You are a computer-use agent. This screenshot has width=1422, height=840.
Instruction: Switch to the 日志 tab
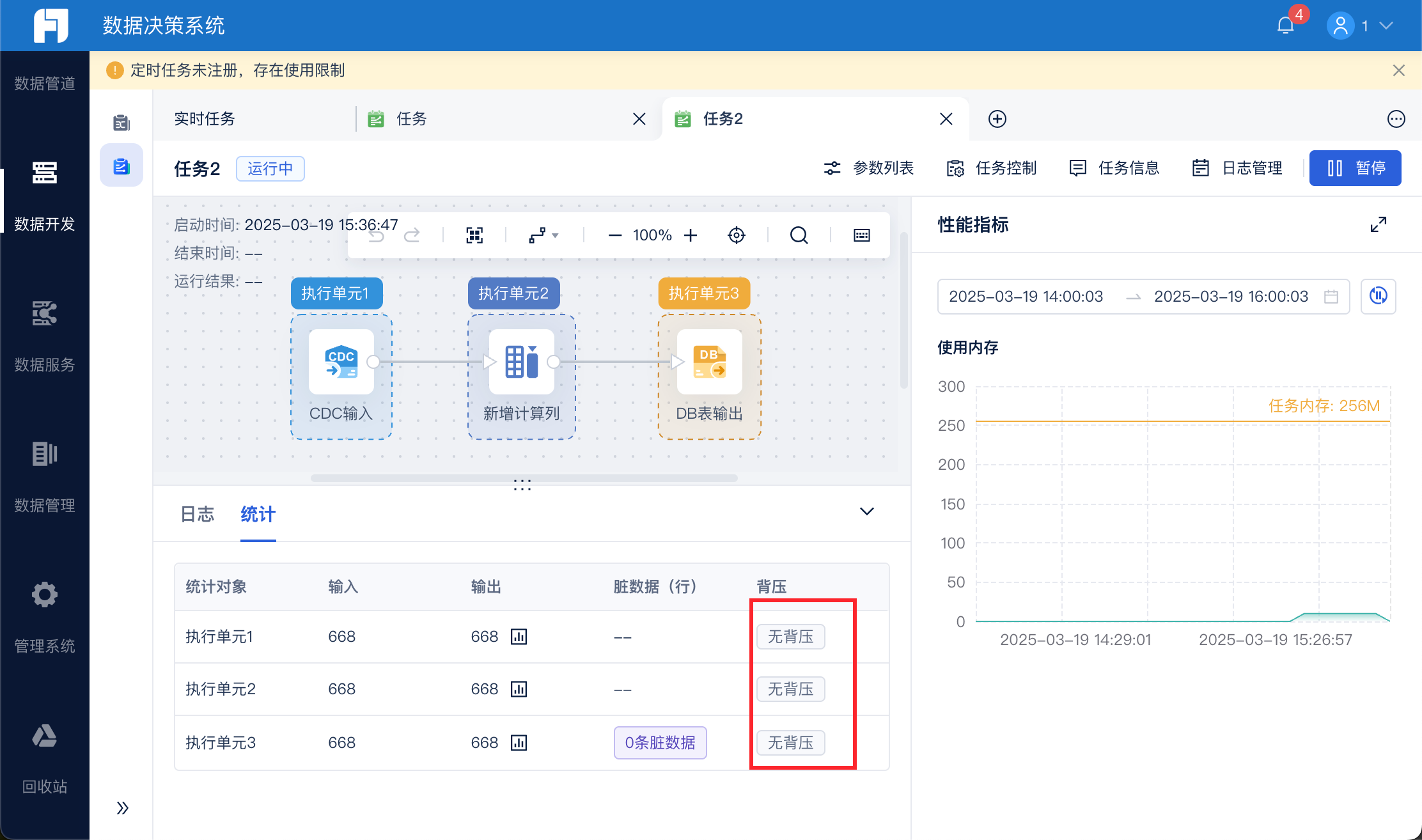tap(197, 515)
